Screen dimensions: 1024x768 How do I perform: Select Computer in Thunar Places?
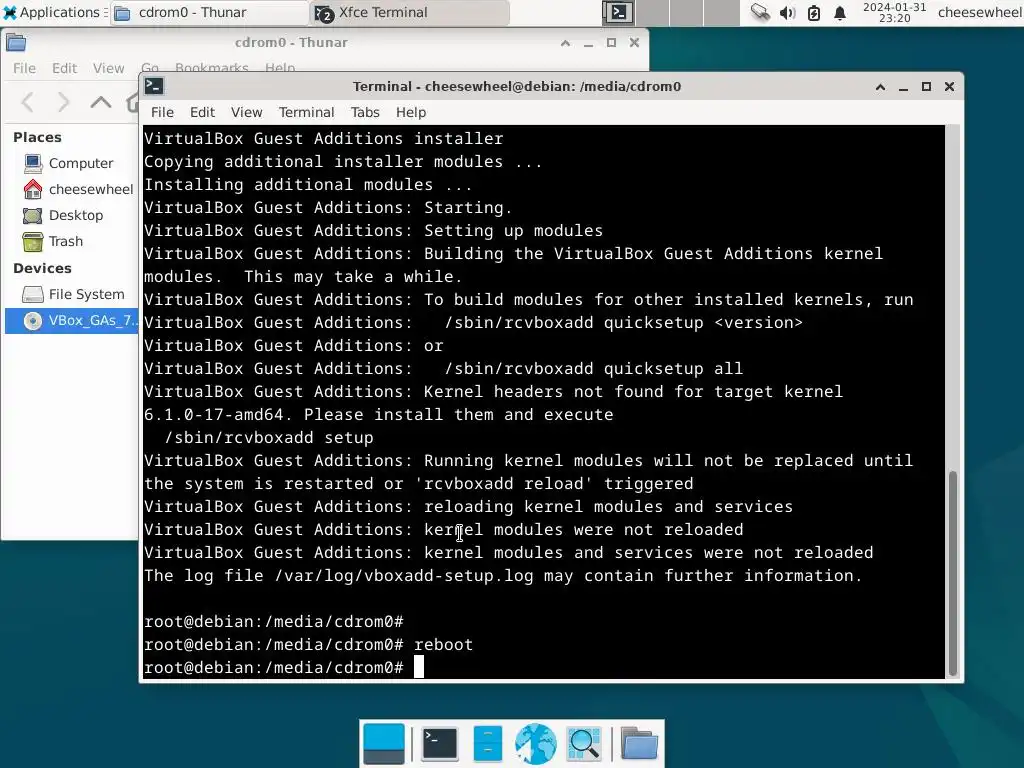[x=71, y=163]
